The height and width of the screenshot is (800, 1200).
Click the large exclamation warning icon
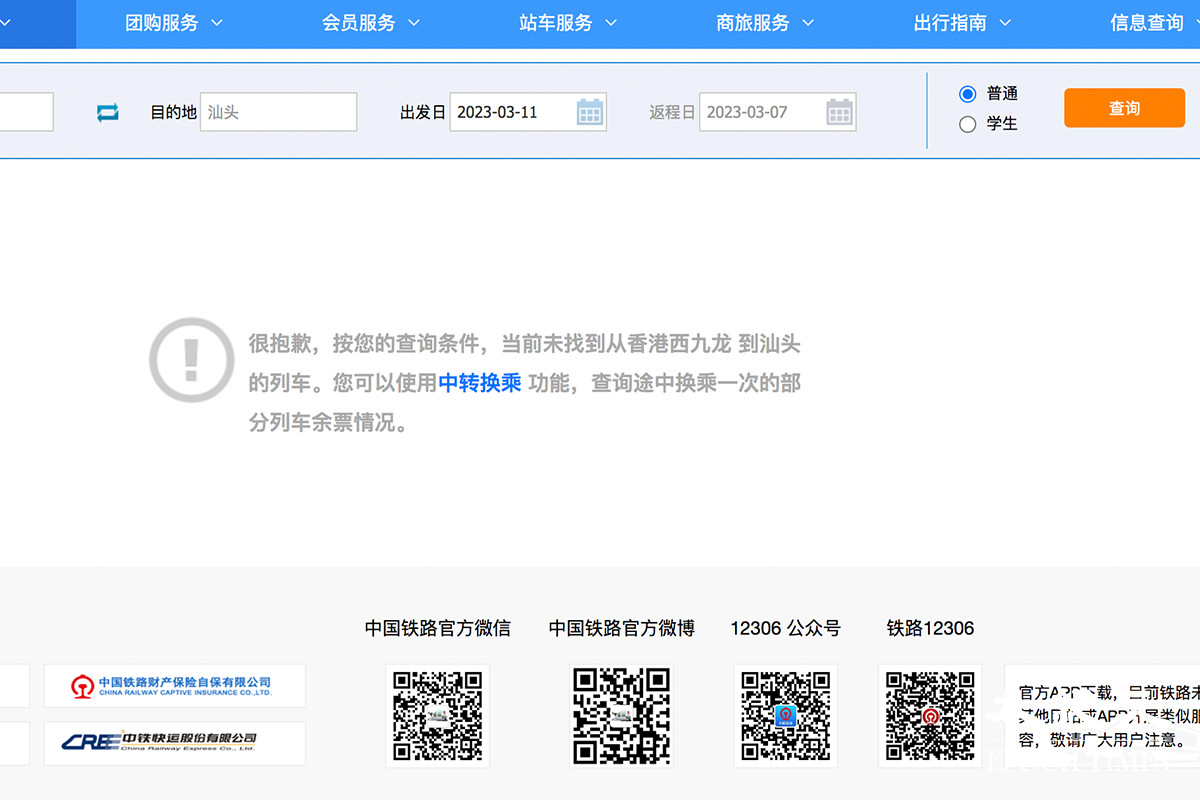(191, 360)
